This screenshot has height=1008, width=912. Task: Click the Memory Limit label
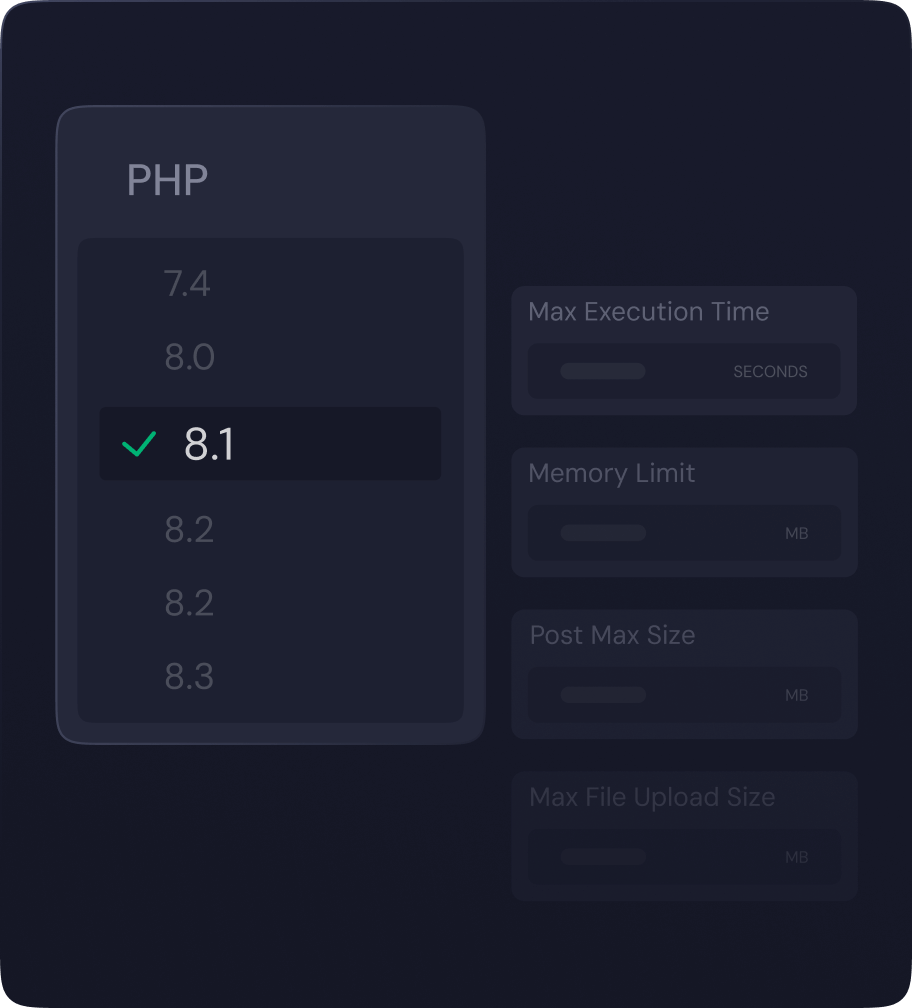611,474
